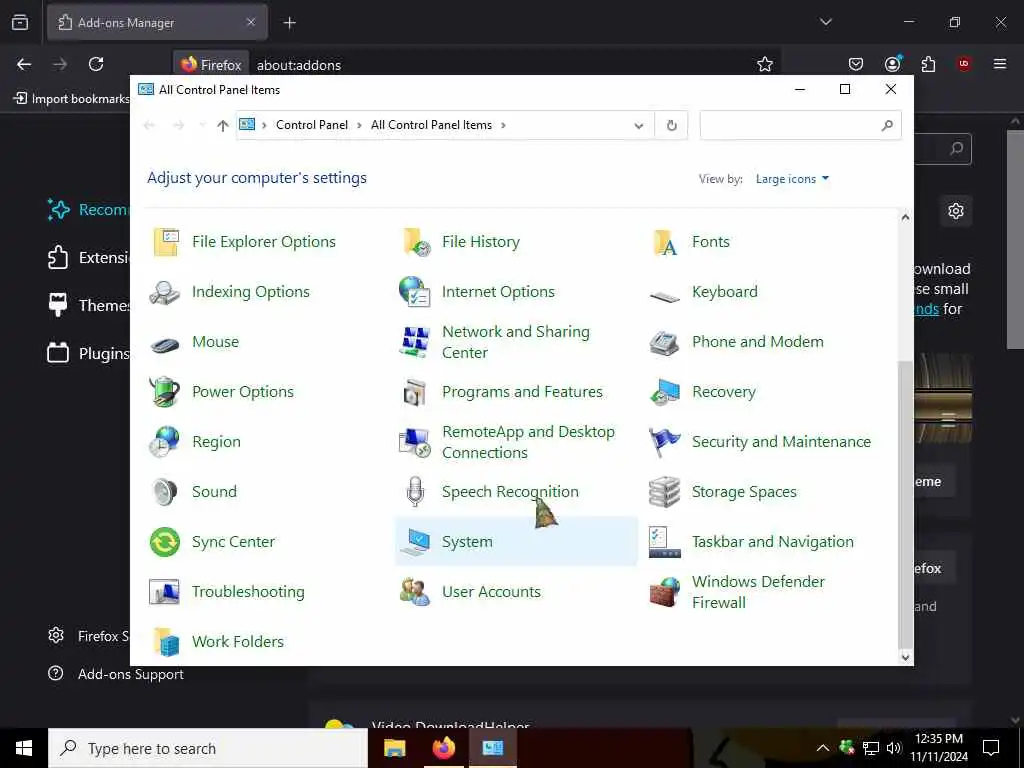The image size is (1024, 768).
Task: Click 'All Control Panel Items' breadcrumb segment
Action: click(x=431, y=125)
